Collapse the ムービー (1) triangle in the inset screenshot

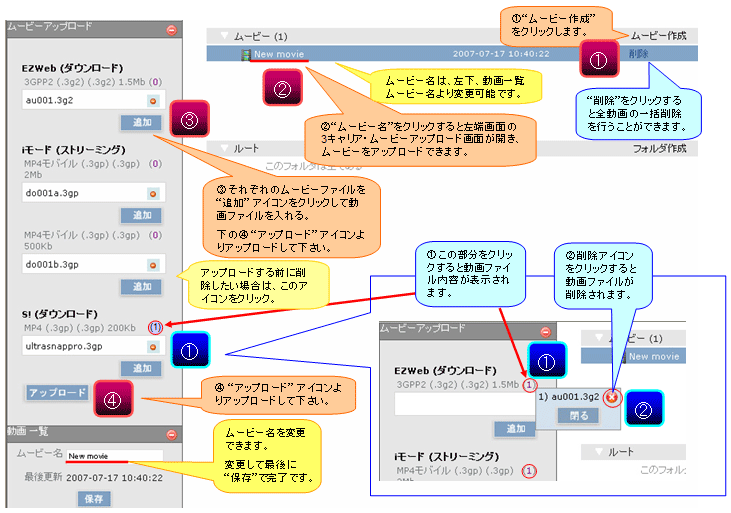[x=599, y=337]
